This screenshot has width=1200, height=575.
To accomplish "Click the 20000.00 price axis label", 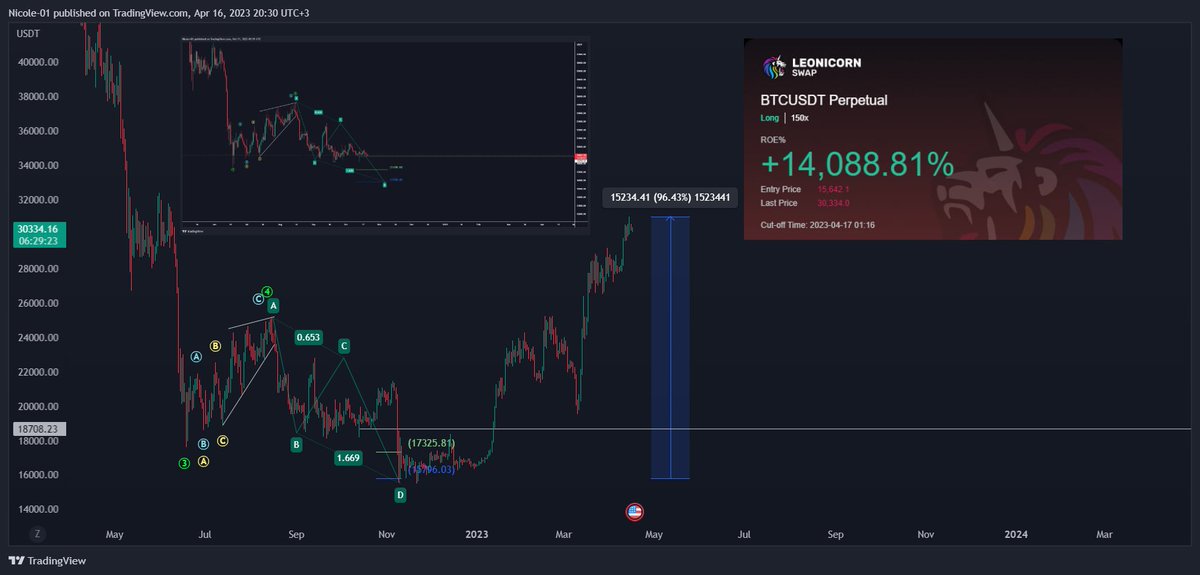I will click(39, 407).
